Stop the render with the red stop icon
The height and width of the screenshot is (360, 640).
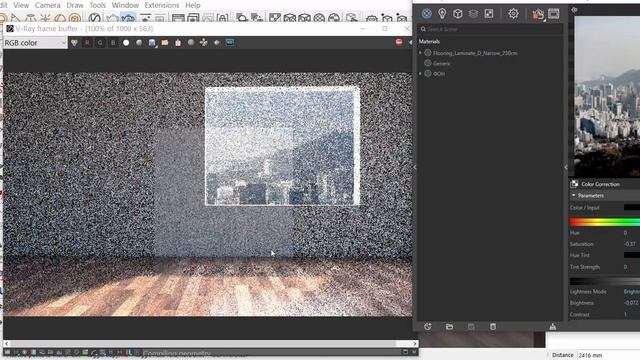399,42
